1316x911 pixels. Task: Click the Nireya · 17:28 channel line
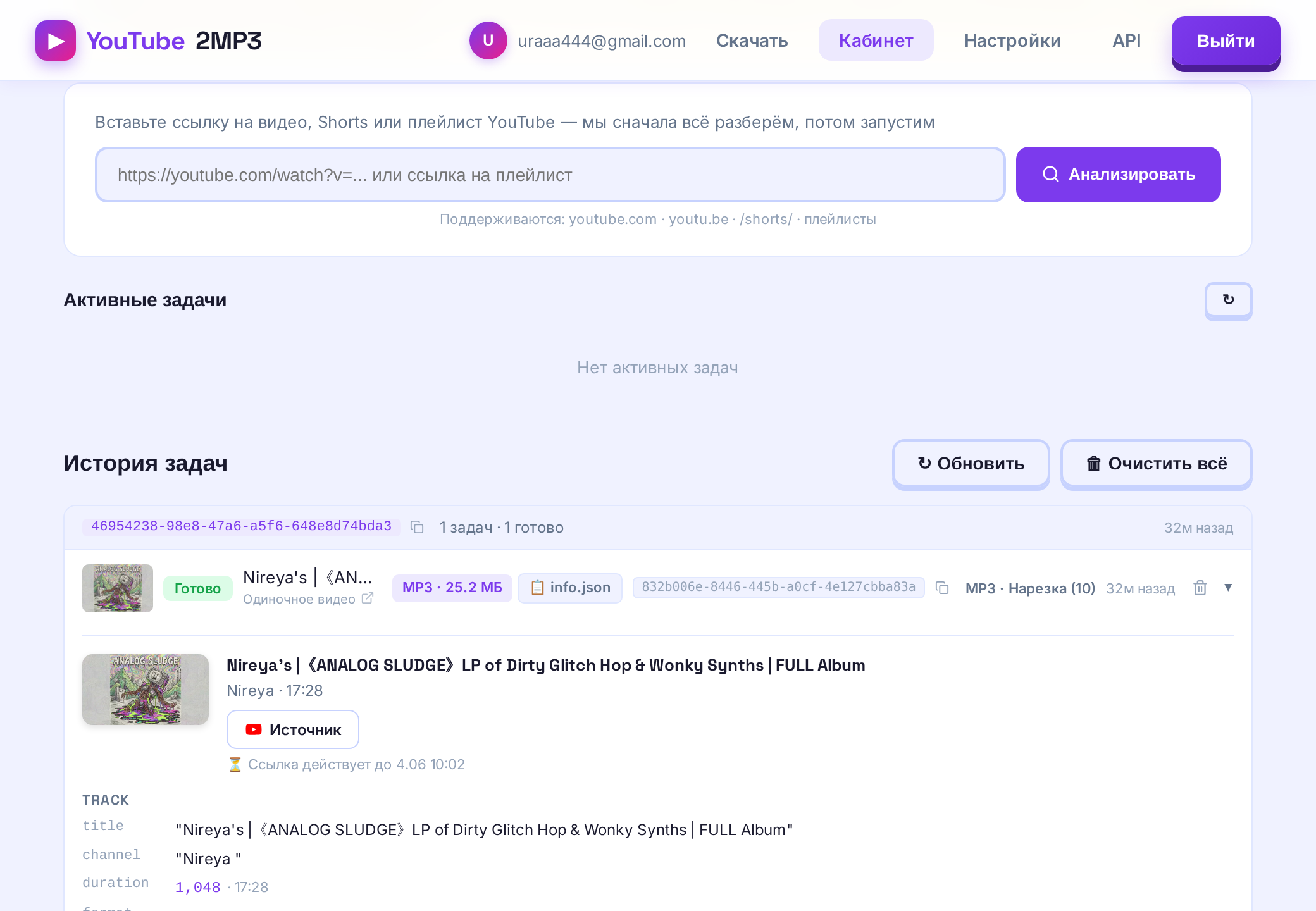[x=275, y=690]
